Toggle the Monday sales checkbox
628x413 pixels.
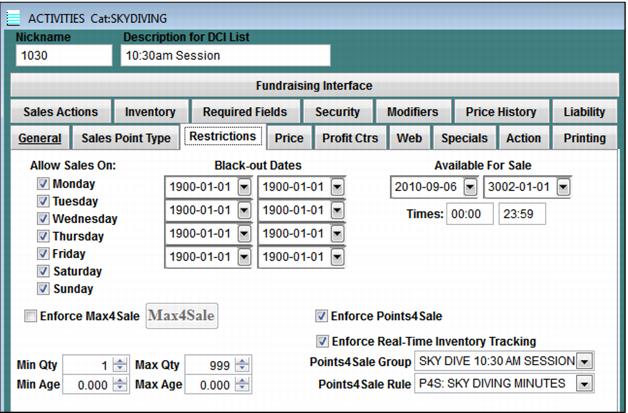(x=43, y=183)
